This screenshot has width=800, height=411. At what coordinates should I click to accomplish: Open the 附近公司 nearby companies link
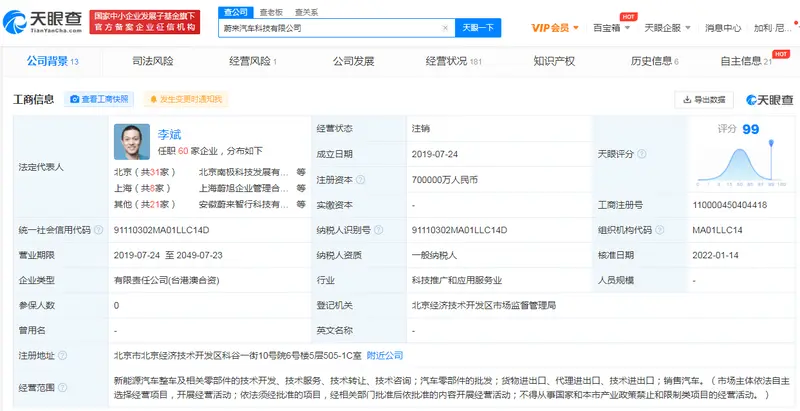[x=385, y=355]
